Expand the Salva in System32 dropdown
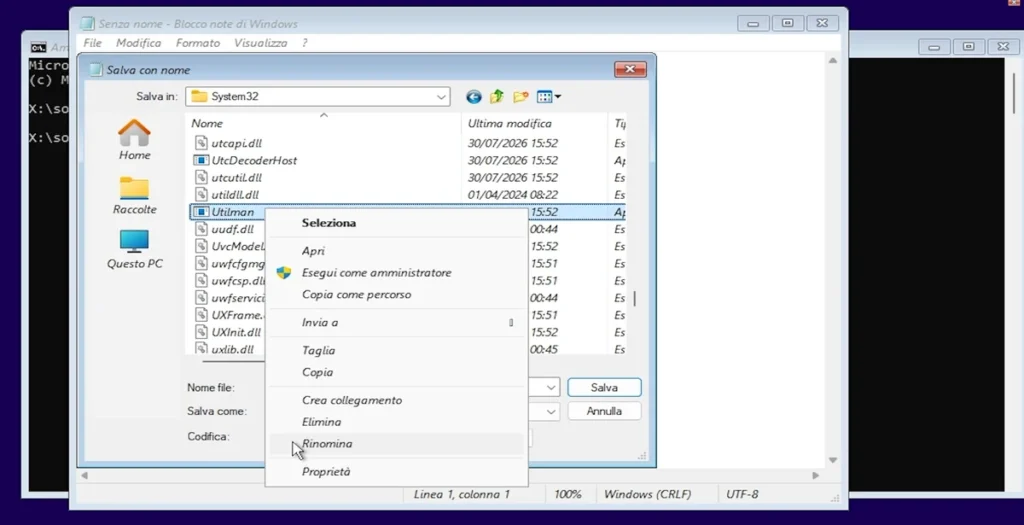This screenshot has width=1024, height=525. pos(441,97)
